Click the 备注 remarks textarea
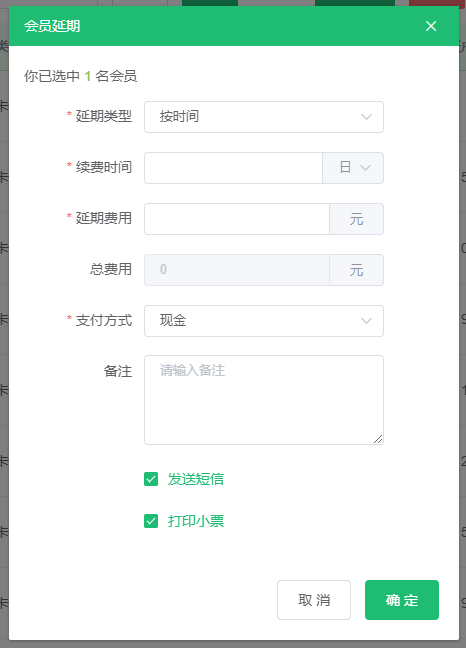The image size is (466, 648). [264, 400]
